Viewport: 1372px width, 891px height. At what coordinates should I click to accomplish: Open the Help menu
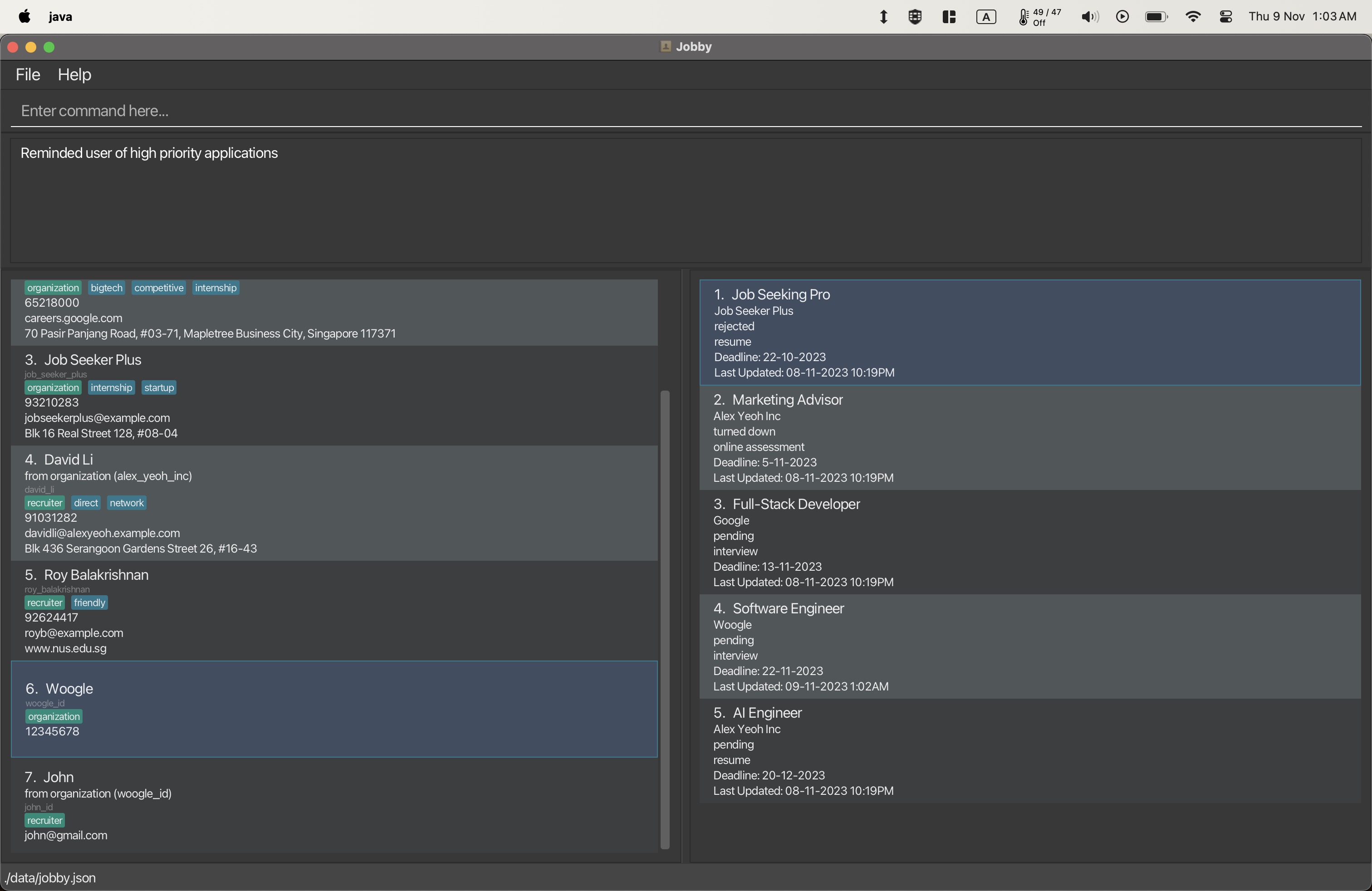pyautogui.click(x=74, y=74)
